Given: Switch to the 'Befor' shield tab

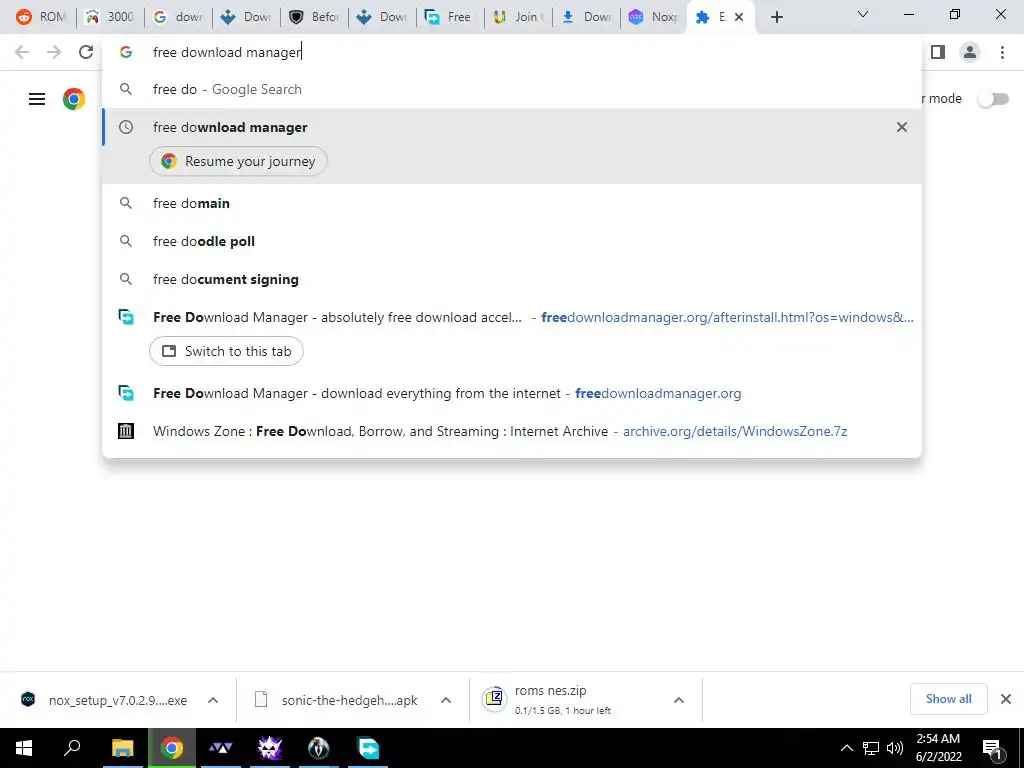Looking at the screenshot, I should [x=315, y=17].
